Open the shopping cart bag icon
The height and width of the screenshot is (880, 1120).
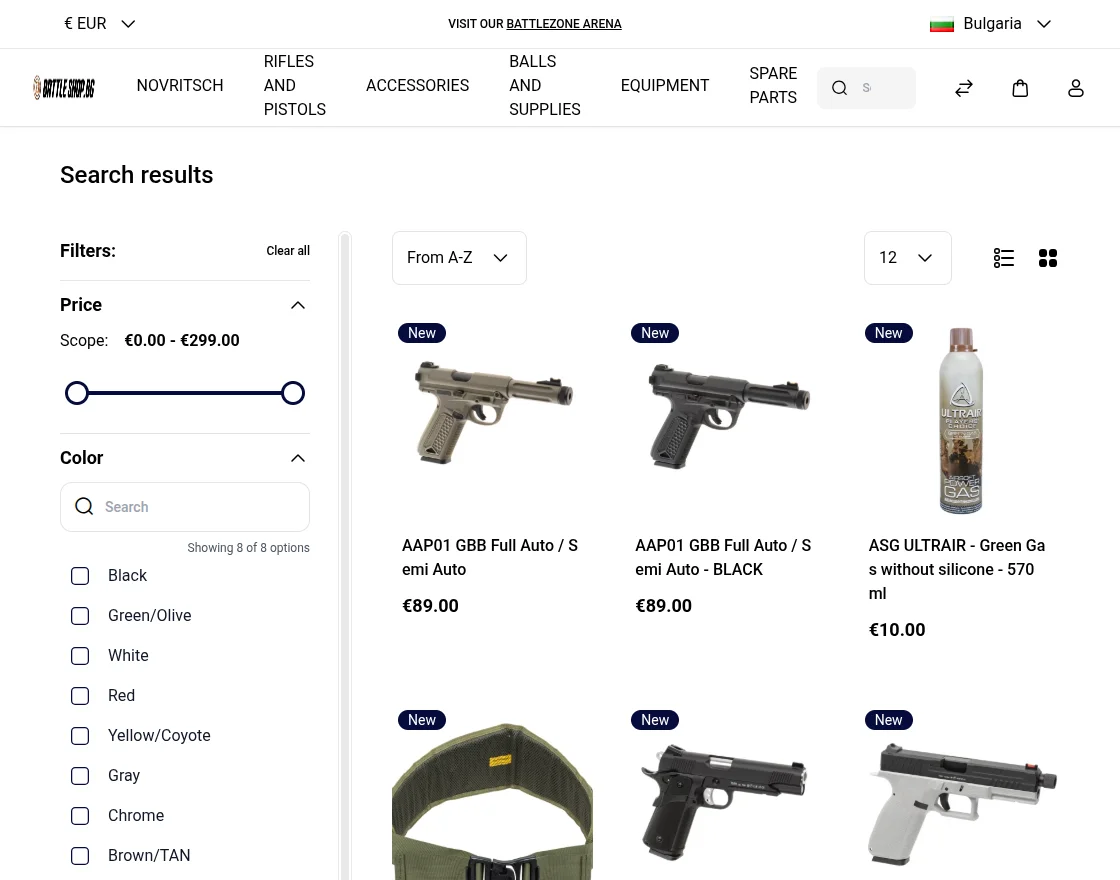(x=1020, y=88)
